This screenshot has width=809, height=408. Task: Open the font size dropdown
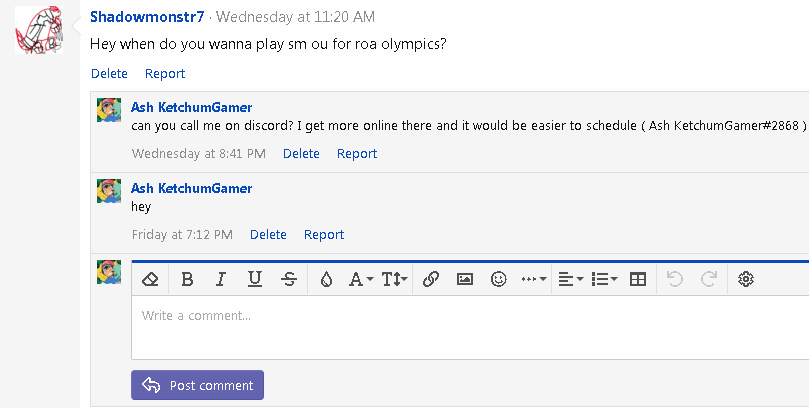395,280
